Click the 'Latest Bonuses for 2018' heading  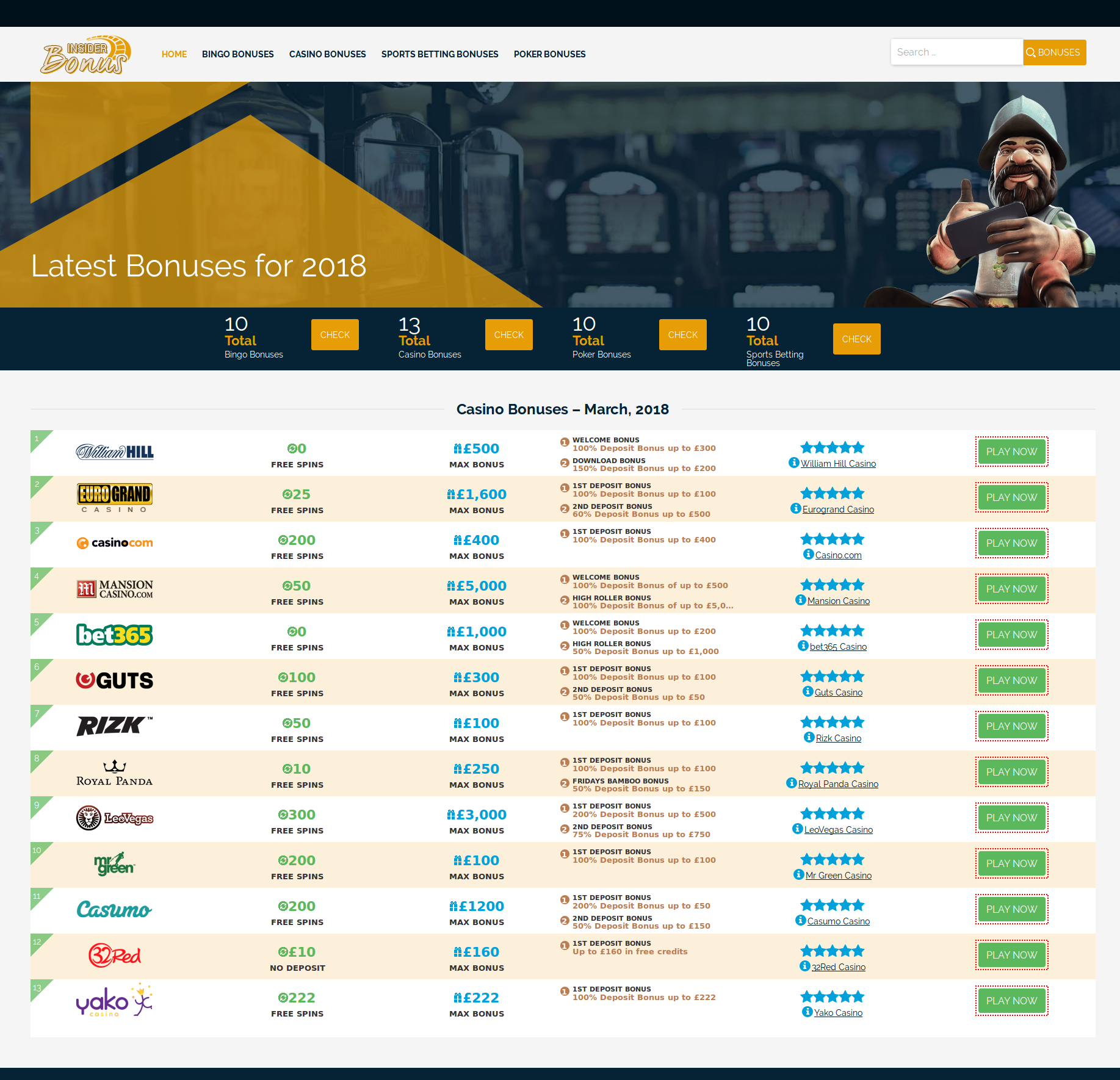tap(199, 266)
